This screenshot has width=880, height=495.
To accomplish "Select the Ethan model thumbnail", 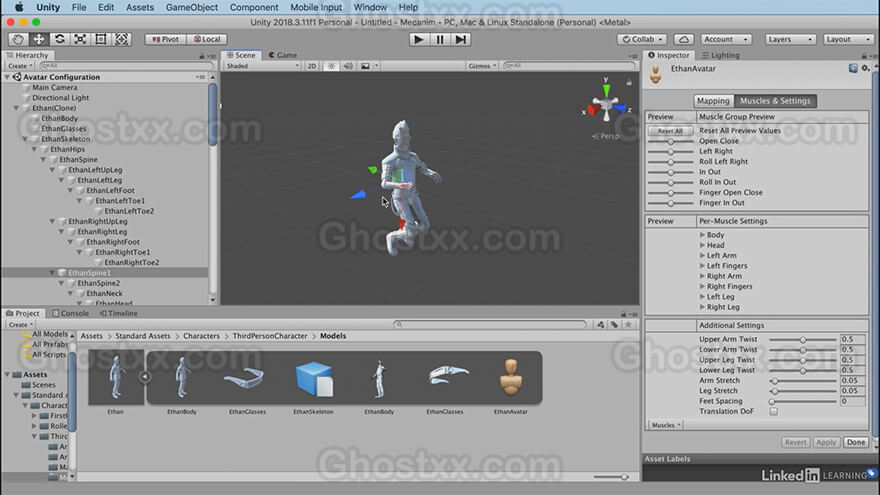I will pos(116,378).
